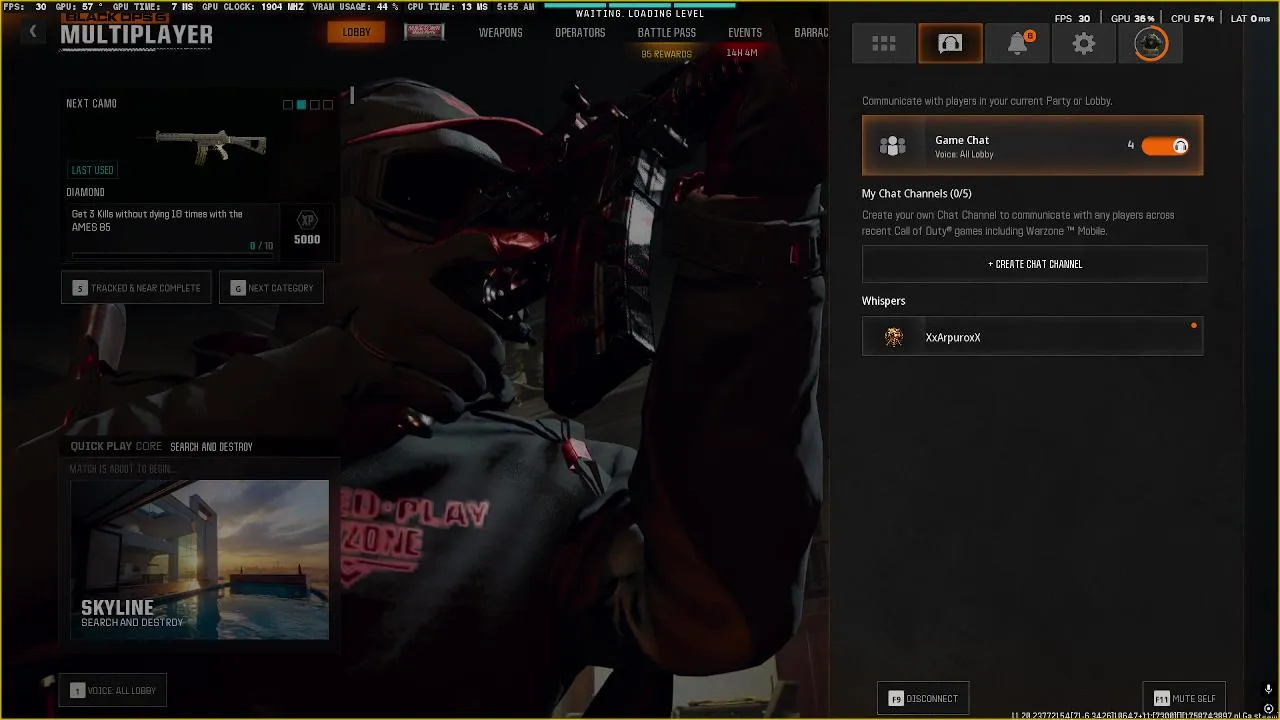Switch to the Weapons tab
Viewport: 1280px width, 720px height.
(500, 33)
